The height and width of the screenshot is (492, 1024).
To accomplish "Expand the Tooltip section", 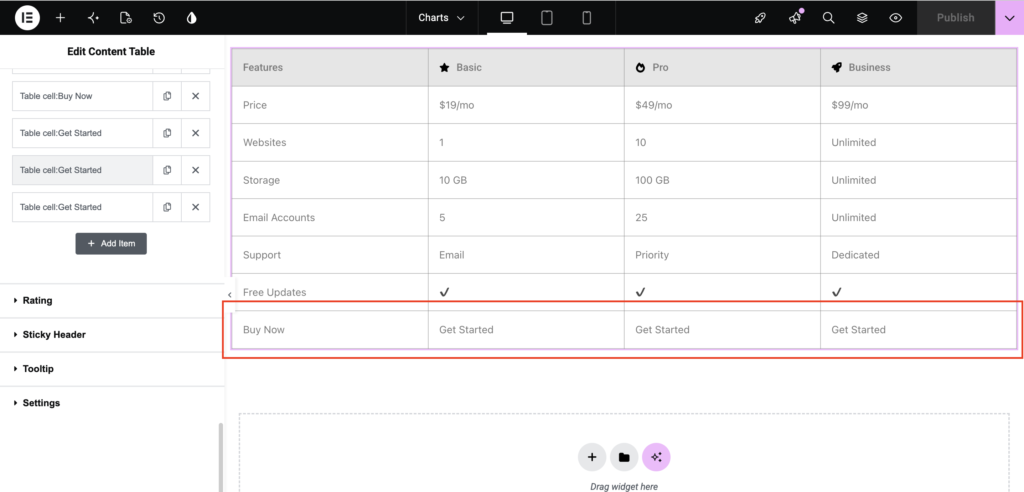I will (112, 369).
